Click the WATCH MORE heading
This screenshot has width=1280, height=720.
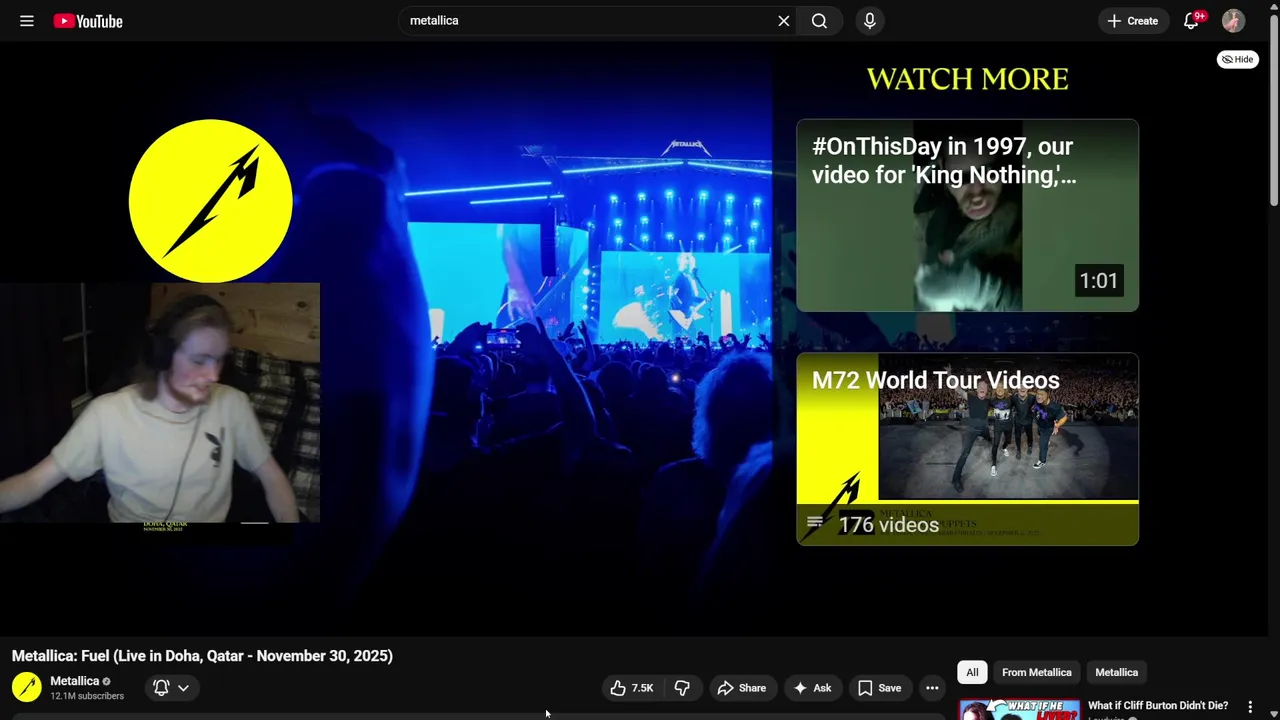click(x=967, y=79)
